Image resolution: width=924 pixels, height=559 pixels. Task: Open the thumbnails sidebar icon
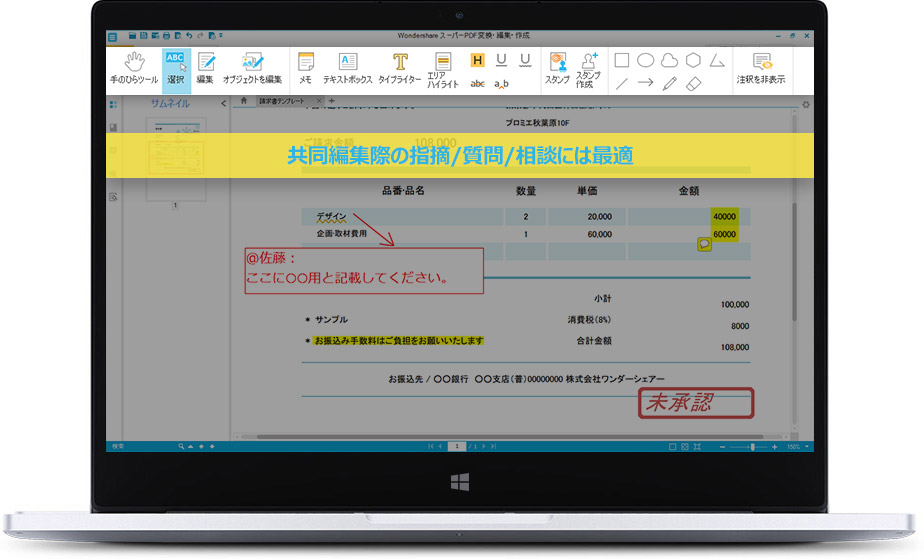tap(113, 105)
